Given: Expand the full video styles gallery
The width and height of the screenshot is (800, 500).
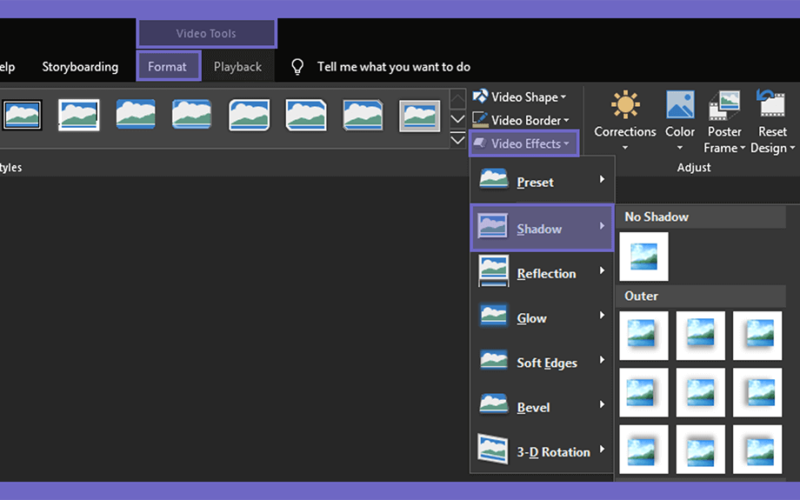Looking at the screenshot, I should pyautogui.click(x=458, y=139).
